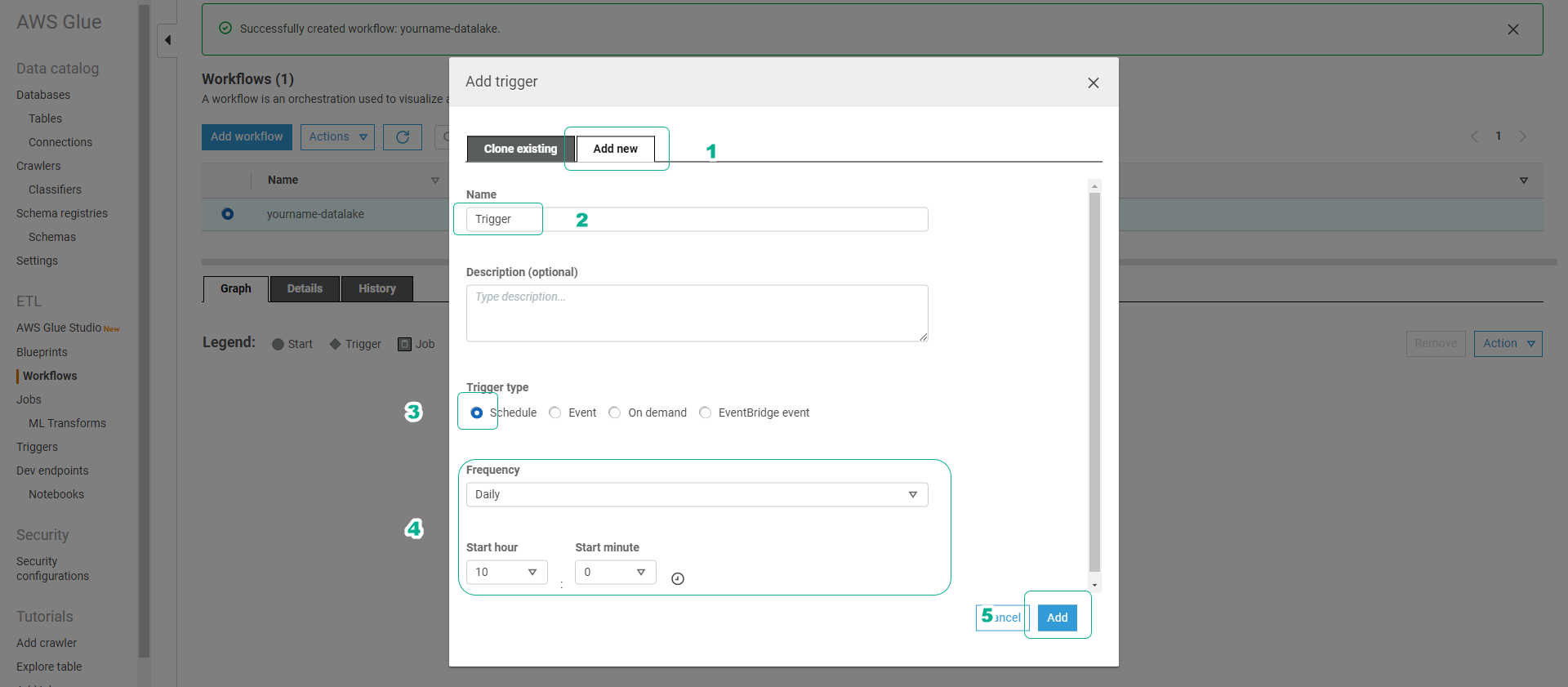Viewport: 1568px width, 687px height.
Task: Dismiss the success notification banner
Action: click(x=1513, y=29)
